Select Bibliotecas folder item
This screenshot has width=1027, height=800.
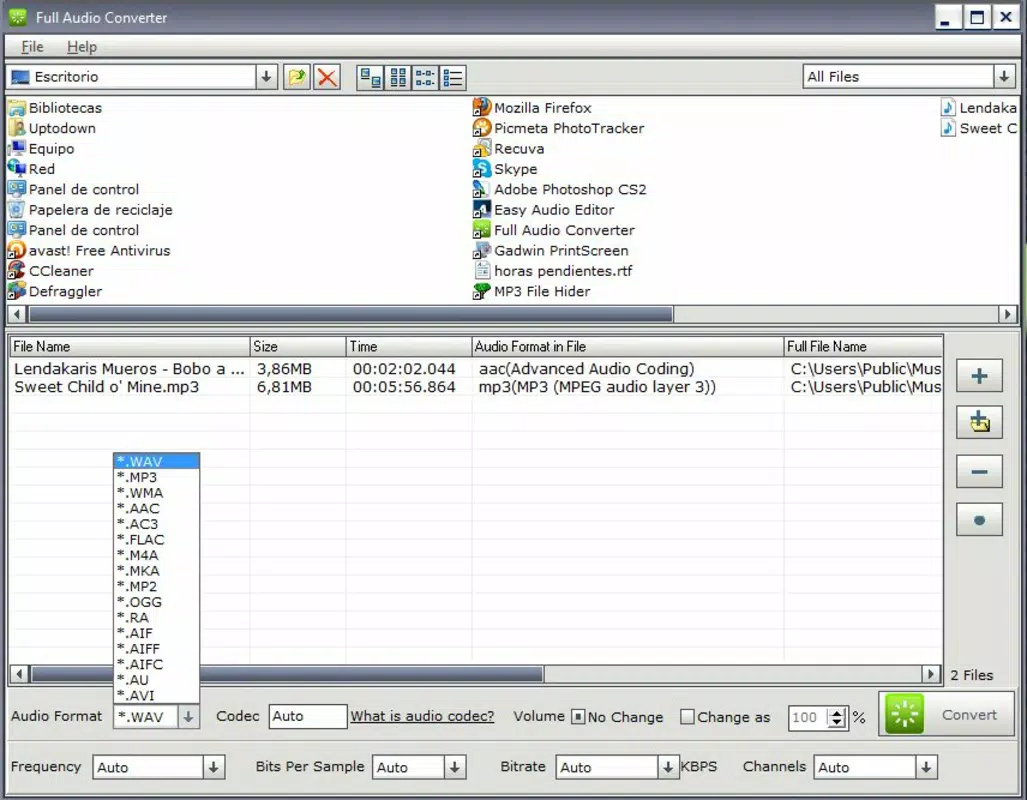(x=55, y=107)
